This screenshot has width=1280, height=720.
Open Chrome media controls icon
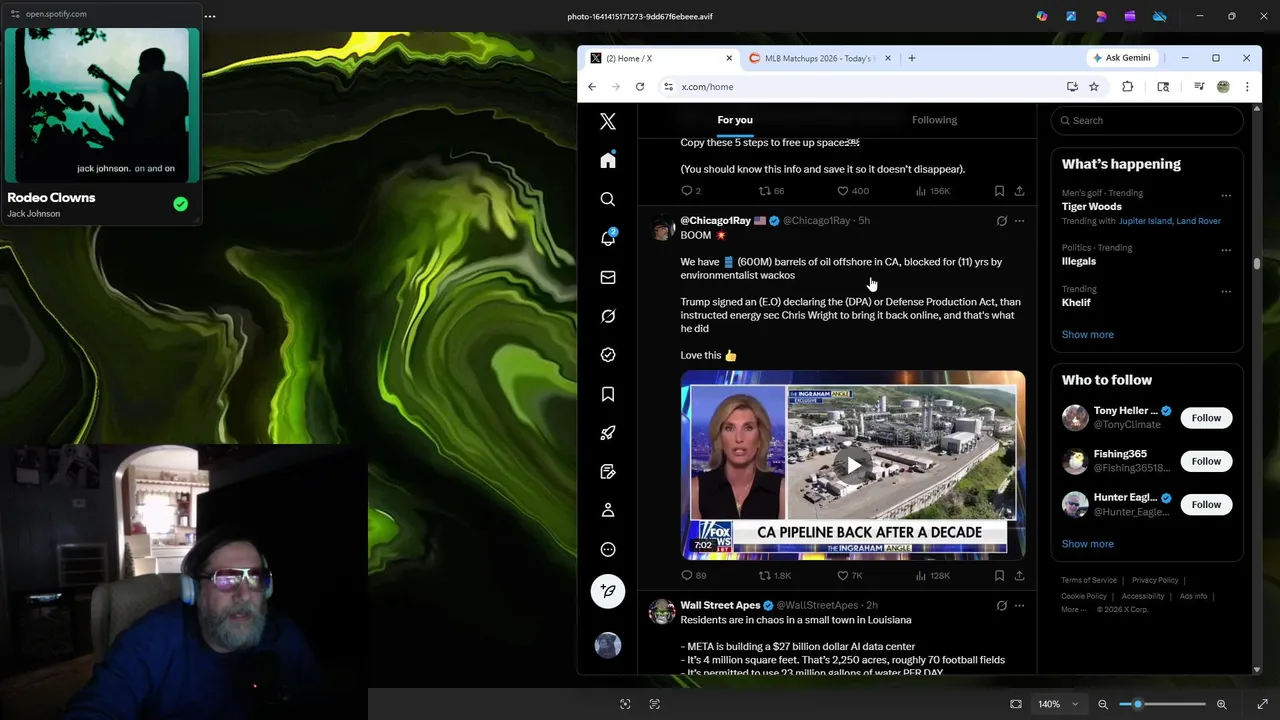coord(1199,87)
